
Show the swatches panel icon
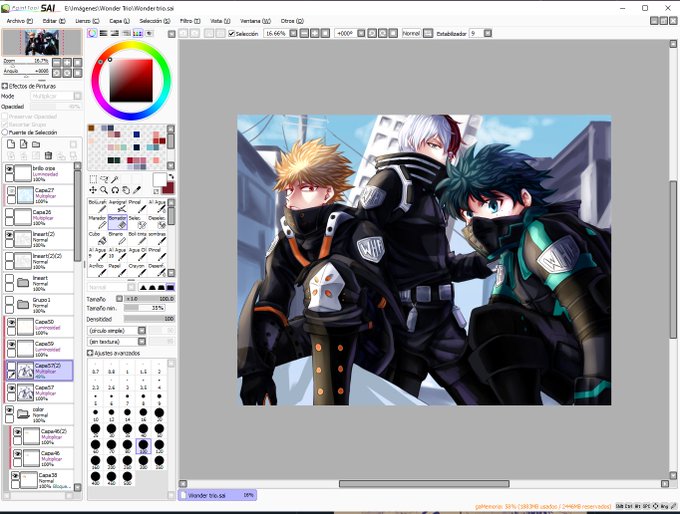(137, 33)
